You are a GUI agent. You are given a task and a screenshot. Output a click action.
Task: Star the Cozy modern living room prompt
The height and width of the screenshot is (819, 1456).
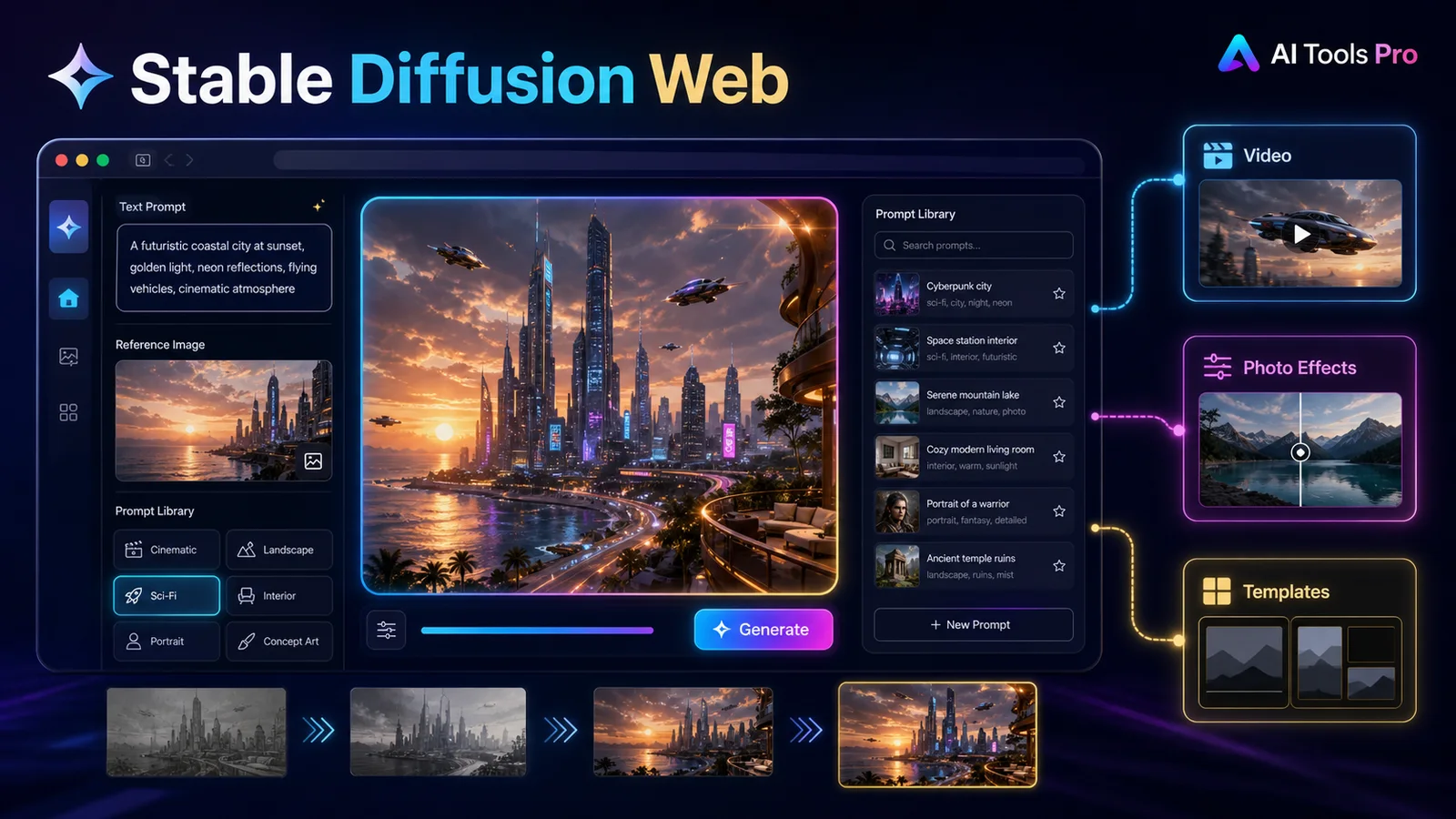click(x=1059, y=457)
